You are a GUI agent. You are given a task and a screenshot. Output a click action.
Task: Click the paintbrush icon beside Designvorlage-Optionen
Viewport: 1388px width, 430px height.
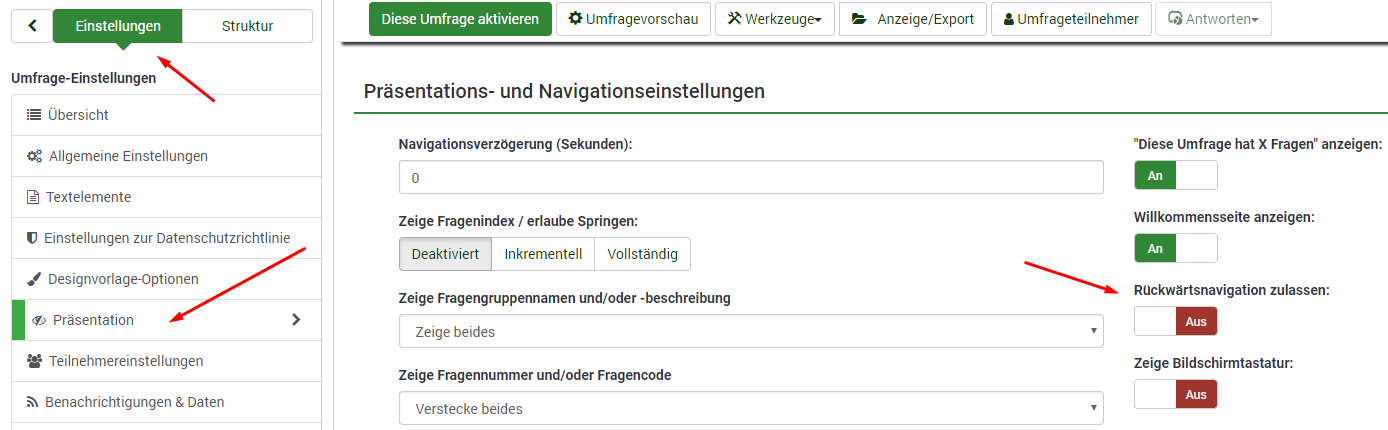tap(34, 279)
